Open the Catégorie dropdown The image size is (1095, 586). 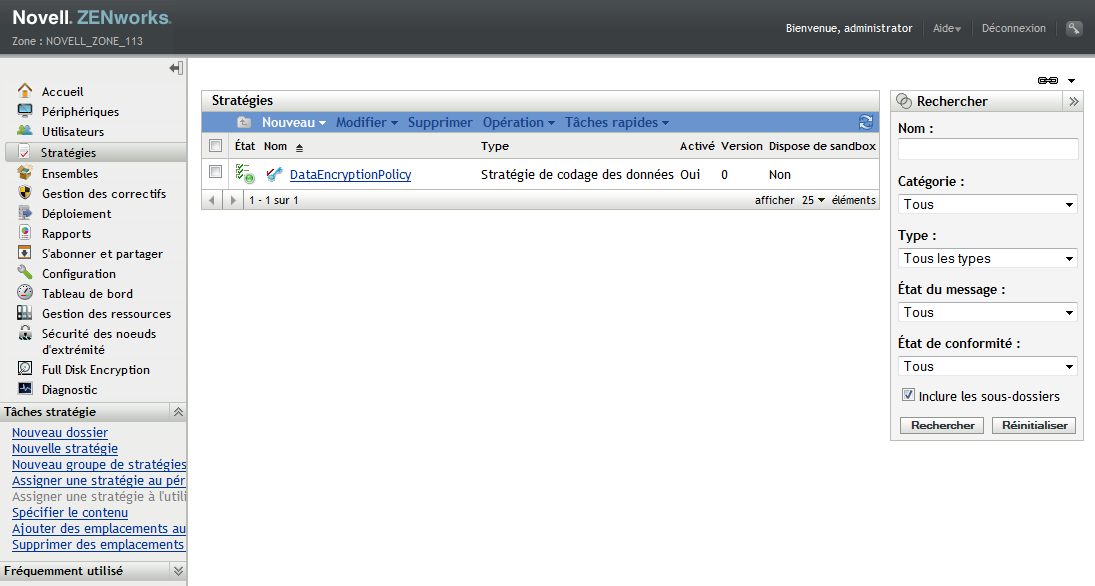pos(987,204)
